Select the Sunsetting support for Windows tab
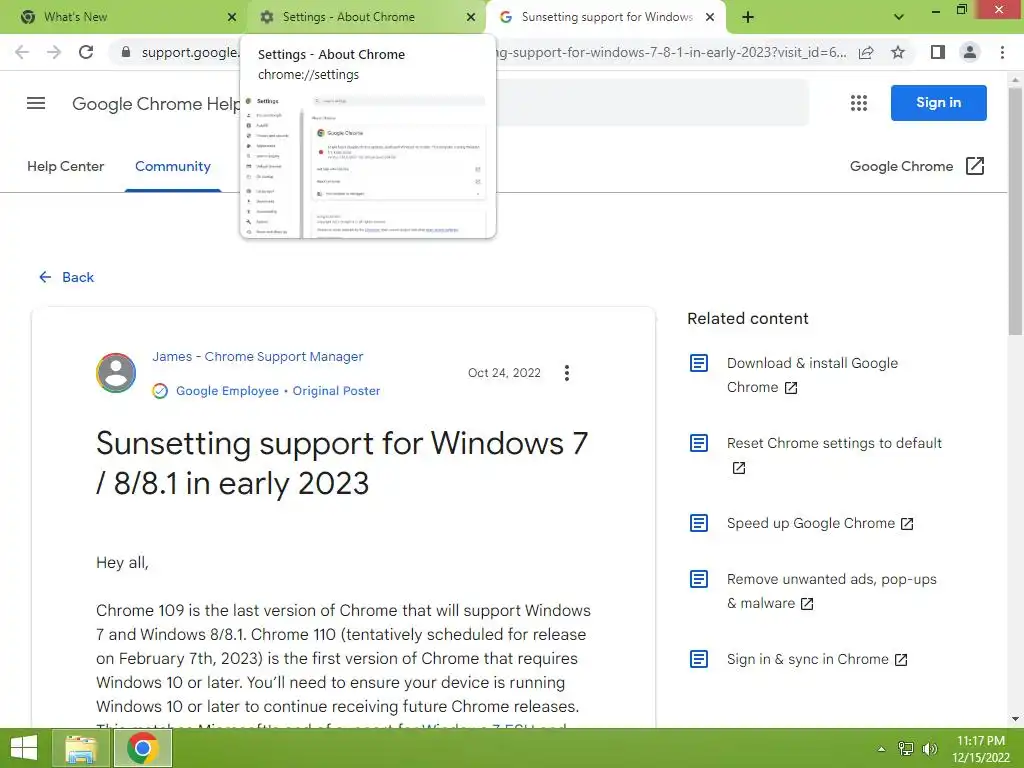Viewport: 1024px width, 768px height. point(605,17)
